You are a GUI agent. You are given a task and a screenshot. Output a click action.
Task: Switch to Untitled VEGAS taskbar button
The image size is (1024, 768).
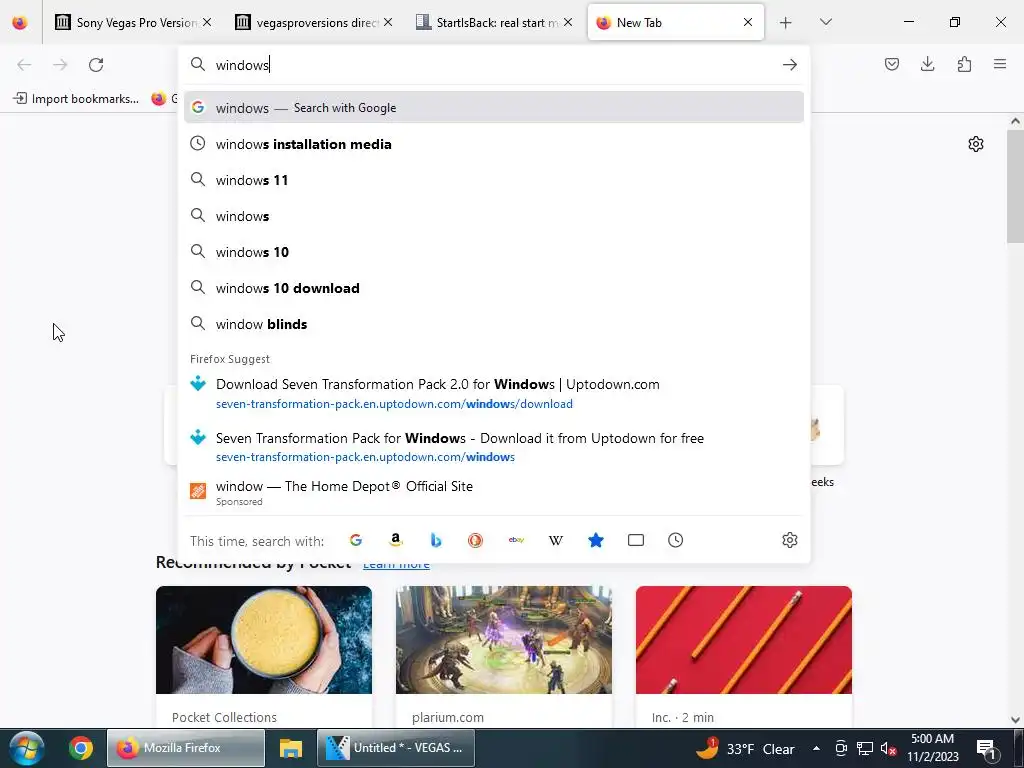[x=396, y=748]
